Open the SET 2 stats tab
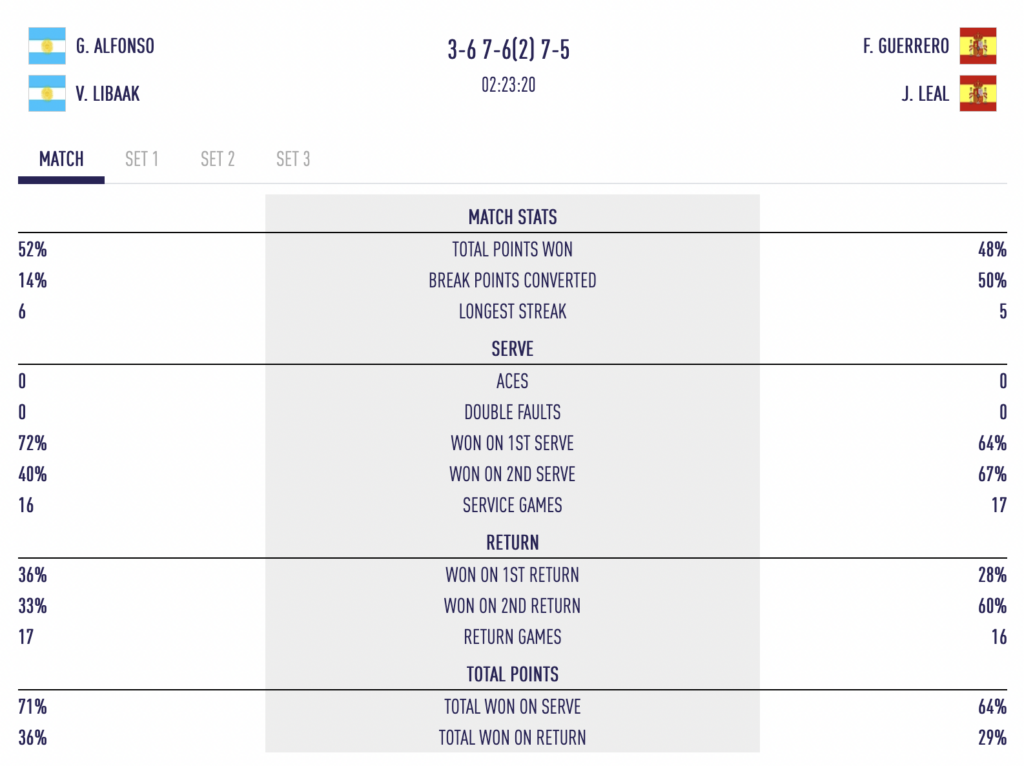 coord(217,159)
